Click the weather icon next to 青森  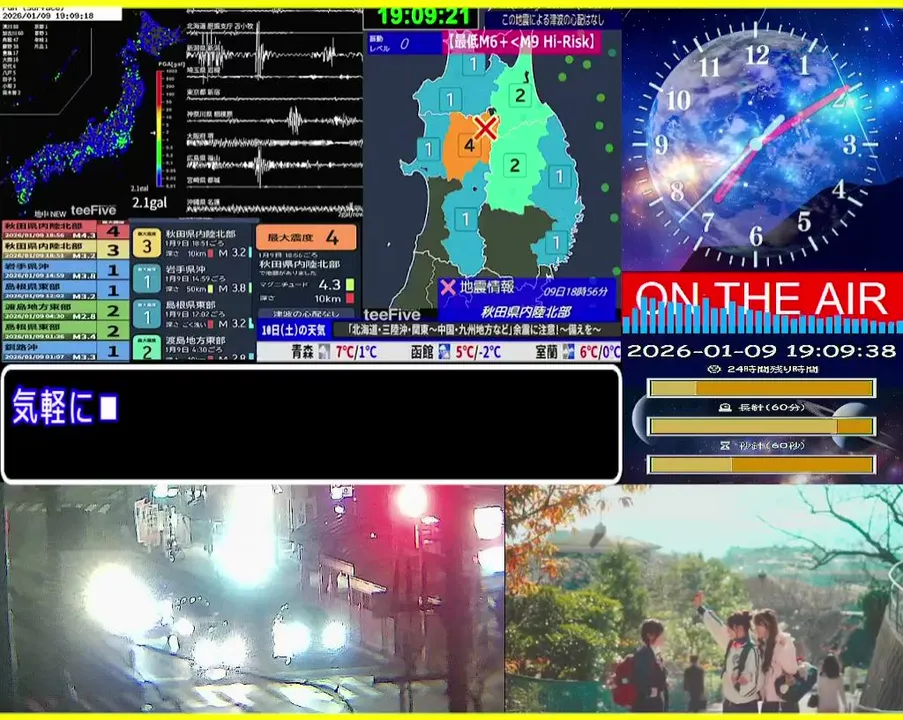click(325, 351)
